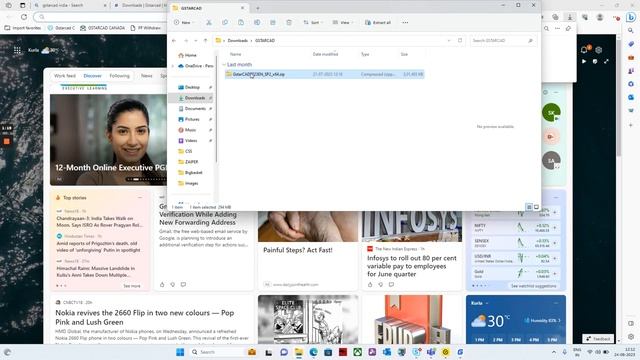Expand the OneDrive node in navigation pane

coord(173,66)
